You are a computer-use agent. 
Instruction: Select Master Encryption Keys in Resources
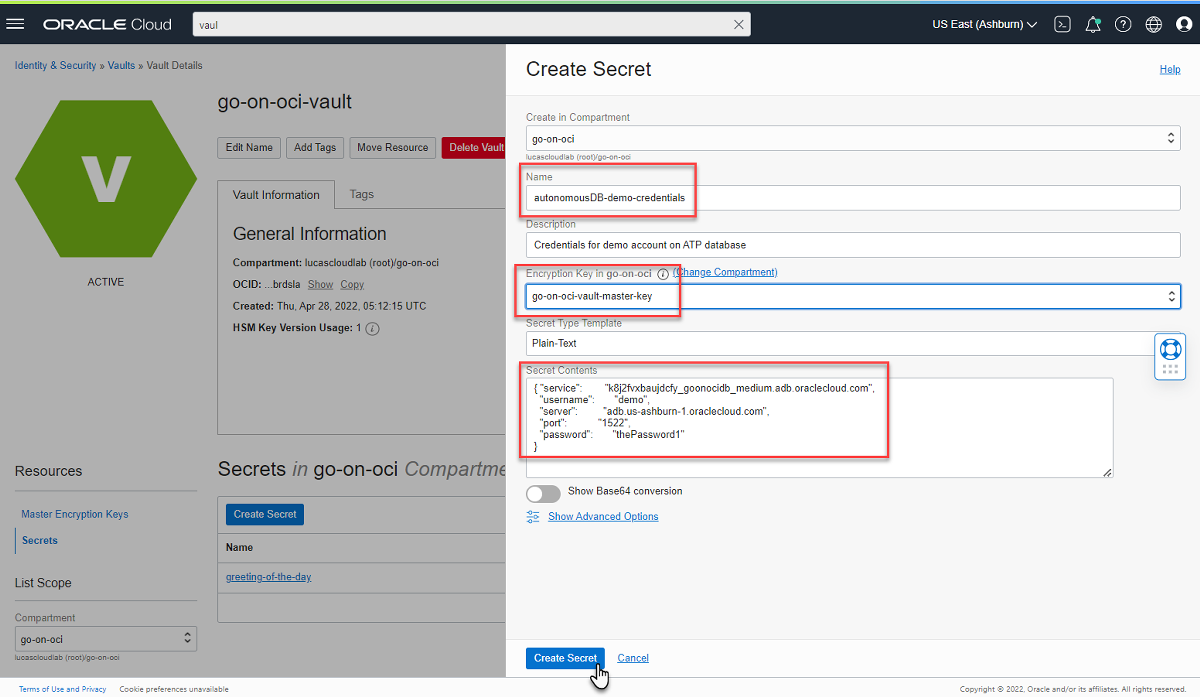tap(75, 514)
